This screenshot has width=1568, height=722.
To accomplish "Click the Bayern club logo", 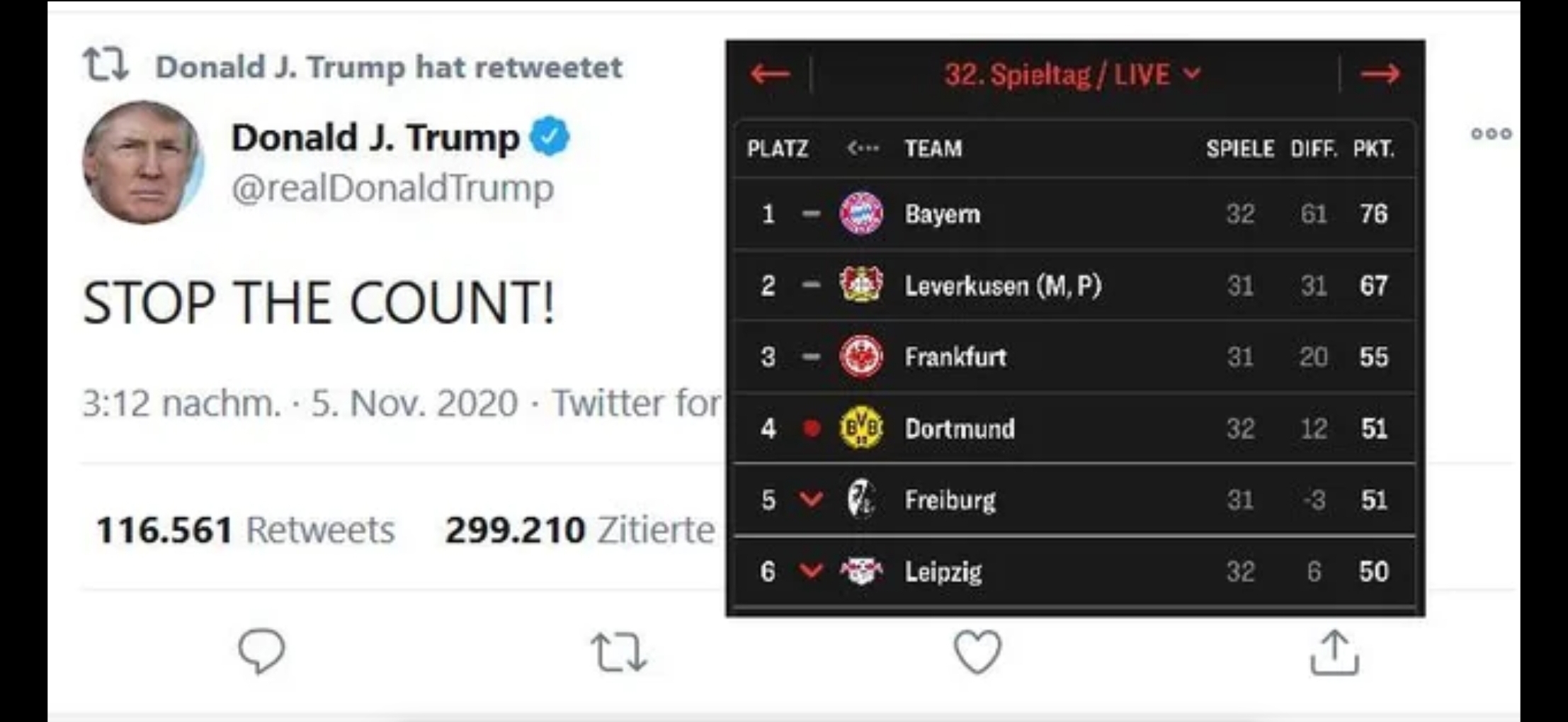I will [x=860, y=213].
